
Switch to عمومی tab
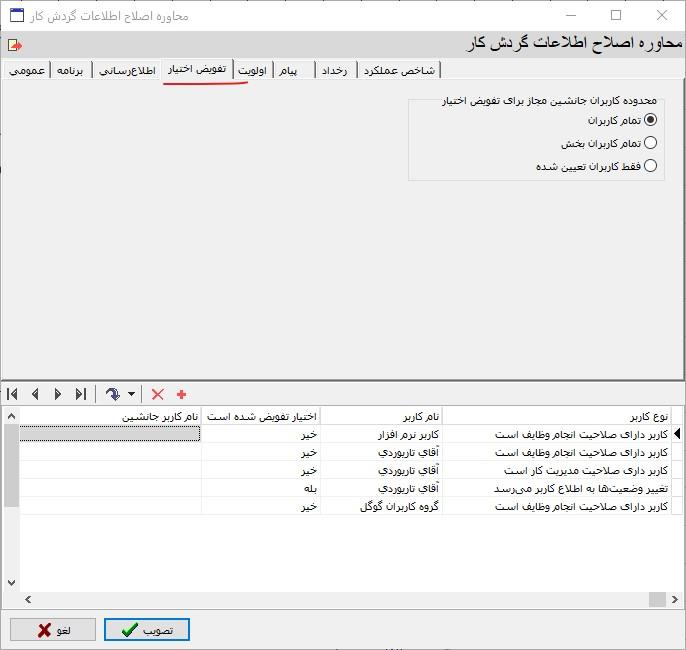coord(27,70)
